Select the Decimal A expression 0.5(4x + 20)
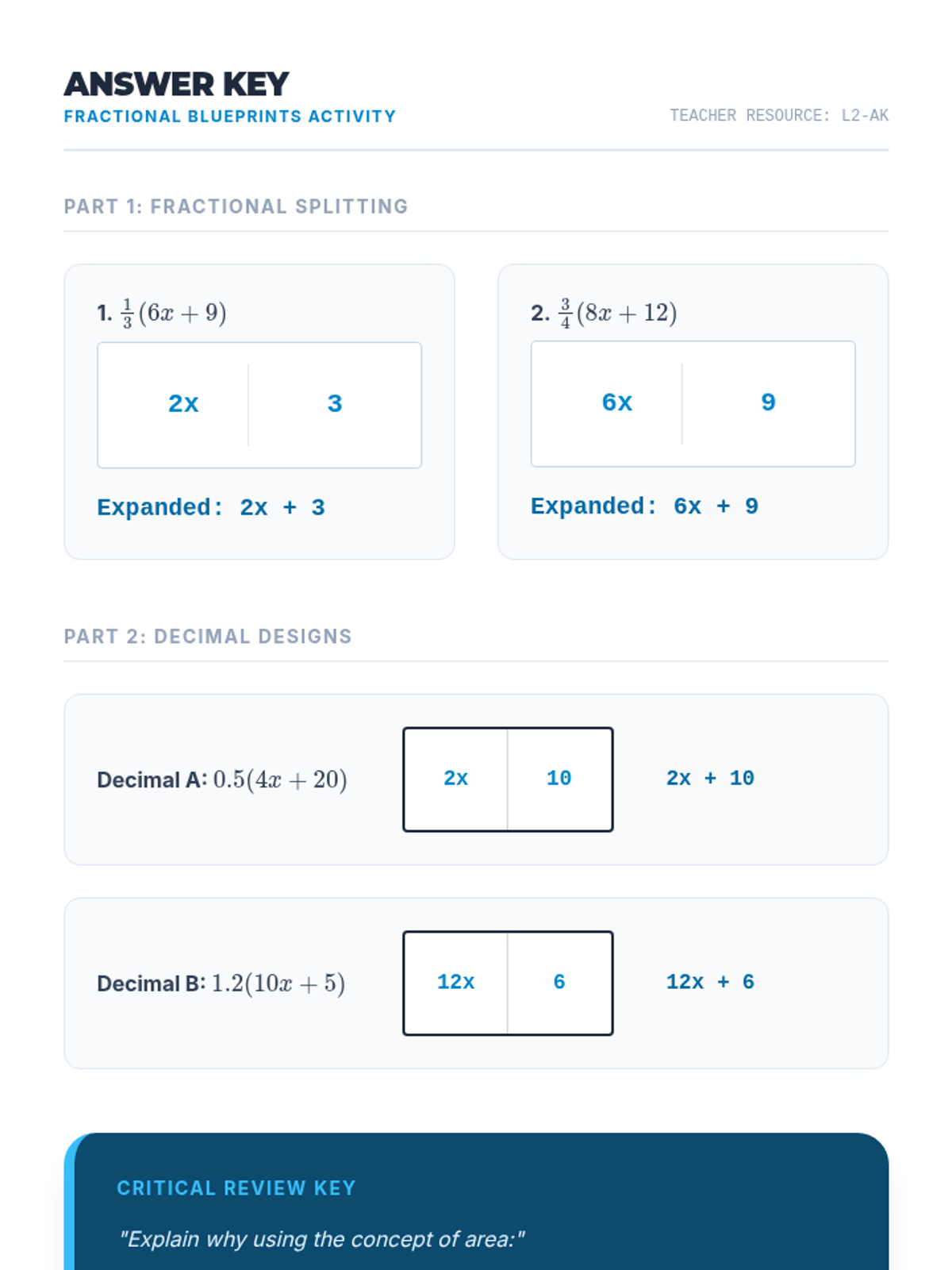 tap(222, 779)
